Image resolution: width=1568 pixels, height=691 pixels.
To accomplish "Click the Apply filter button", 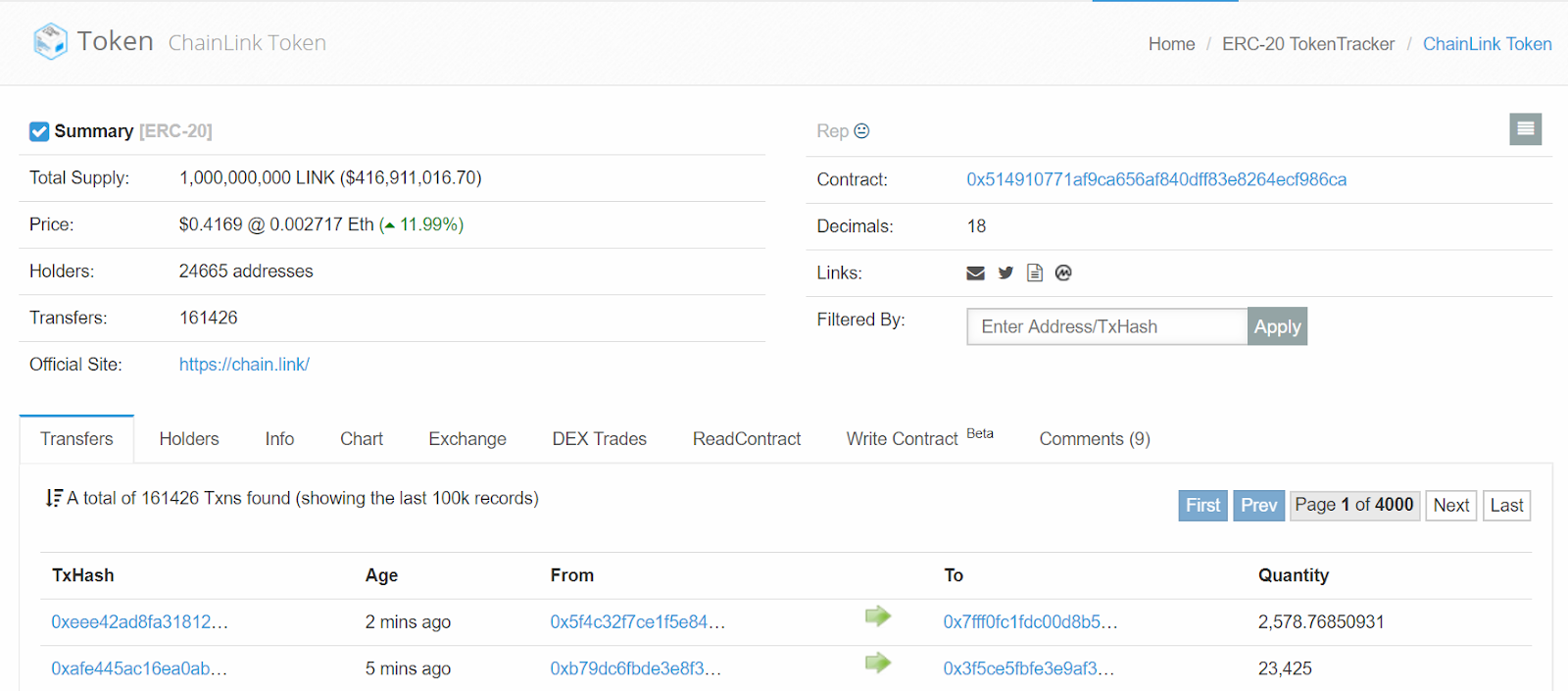I will click(1277, 326).
